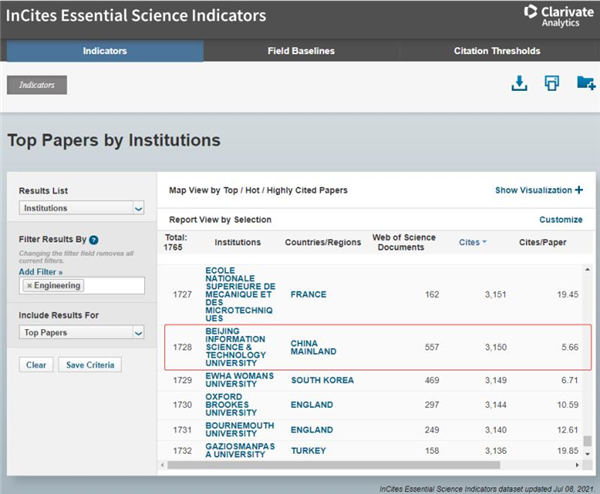The width and height of the screenshot is (600, 494).
Task: Switch to the Citation Thresholds tab
Action: click(x=496, y=51)
